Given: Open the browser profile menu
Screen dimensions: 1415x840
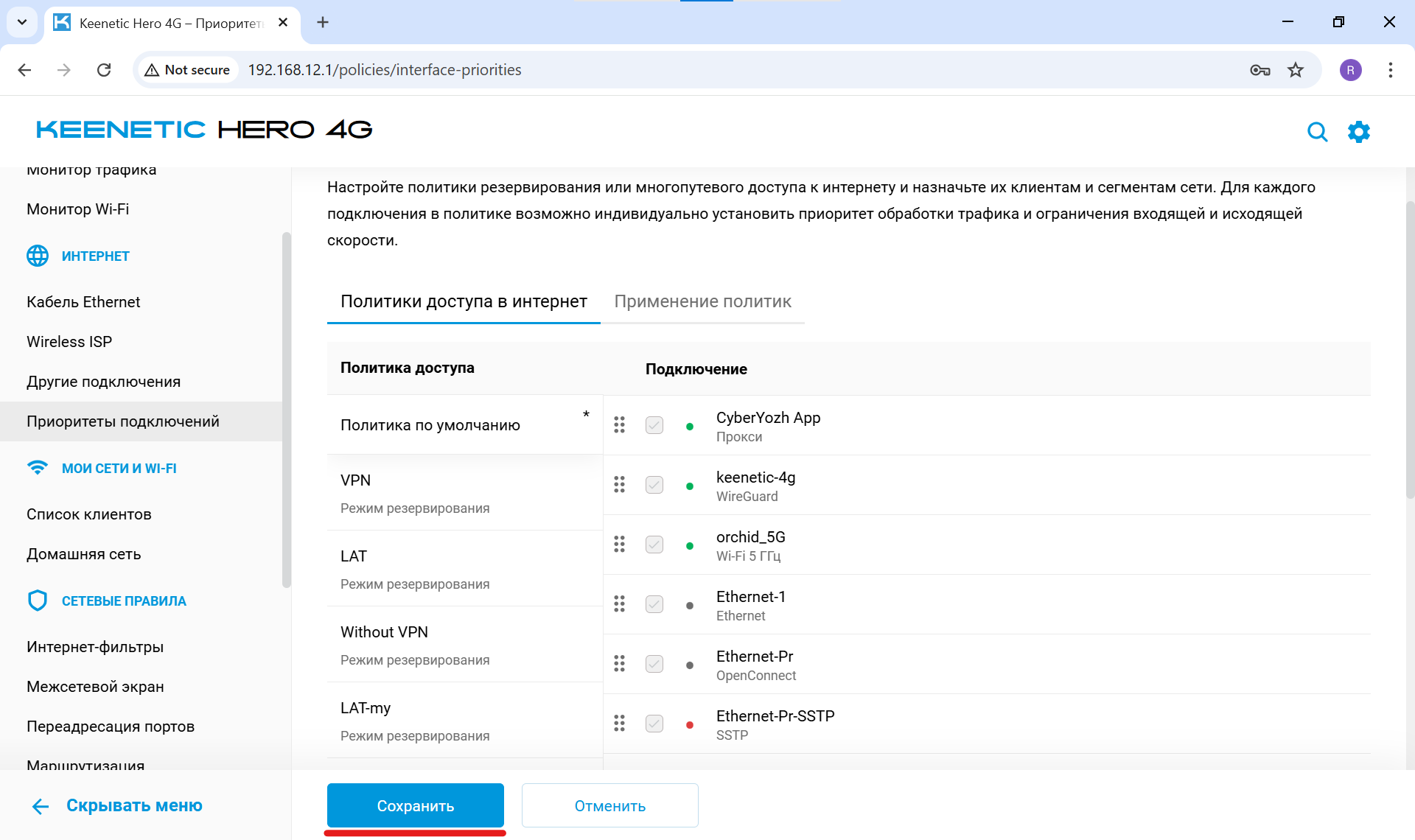Looking at the screenshot, I should click(1351, 70).
